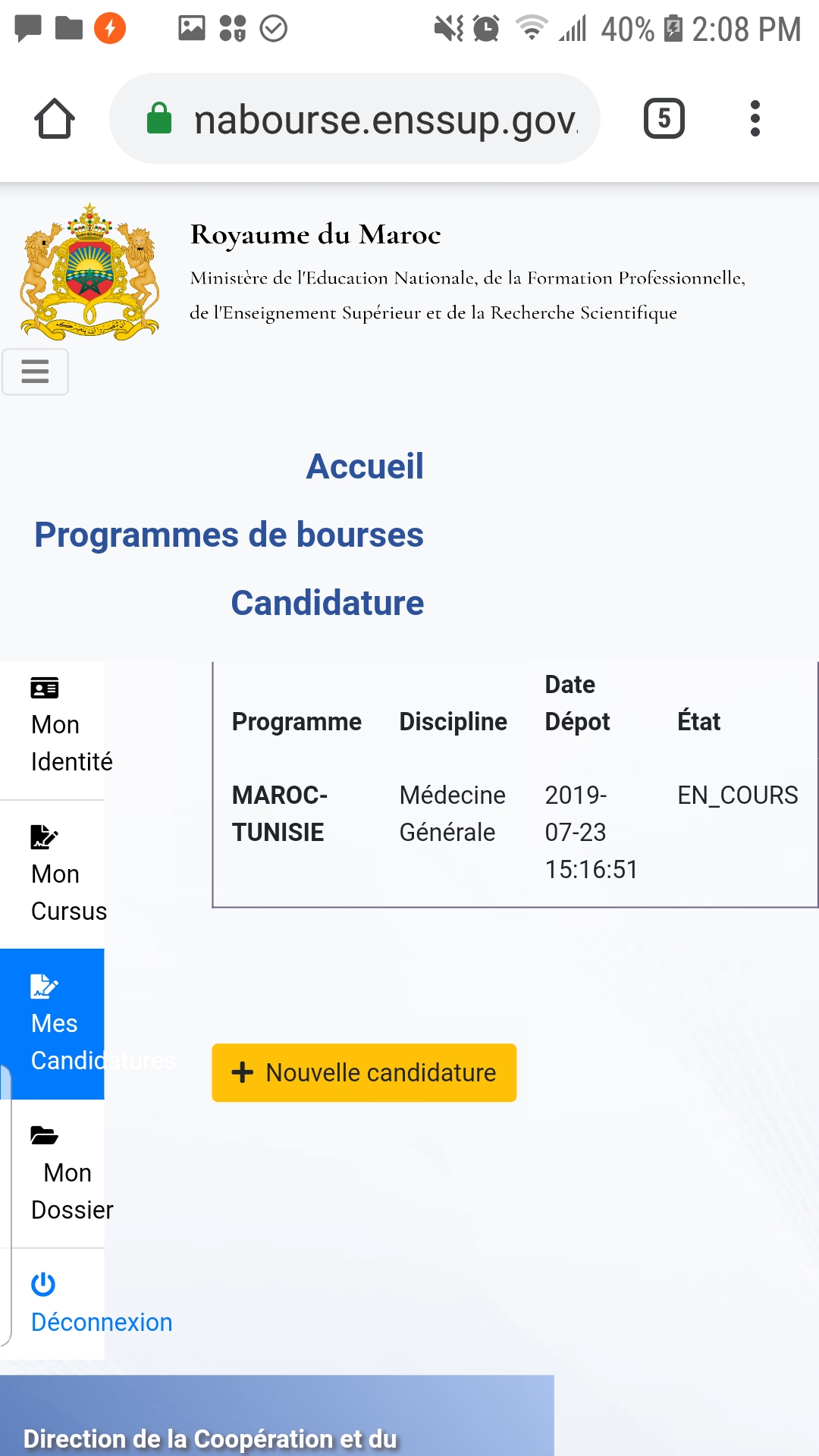Image resolution: width=819 pixels, height=1456 pixels.
Task: Open the browser tab switcher showing 5
Action: click(x=664, y=119)
